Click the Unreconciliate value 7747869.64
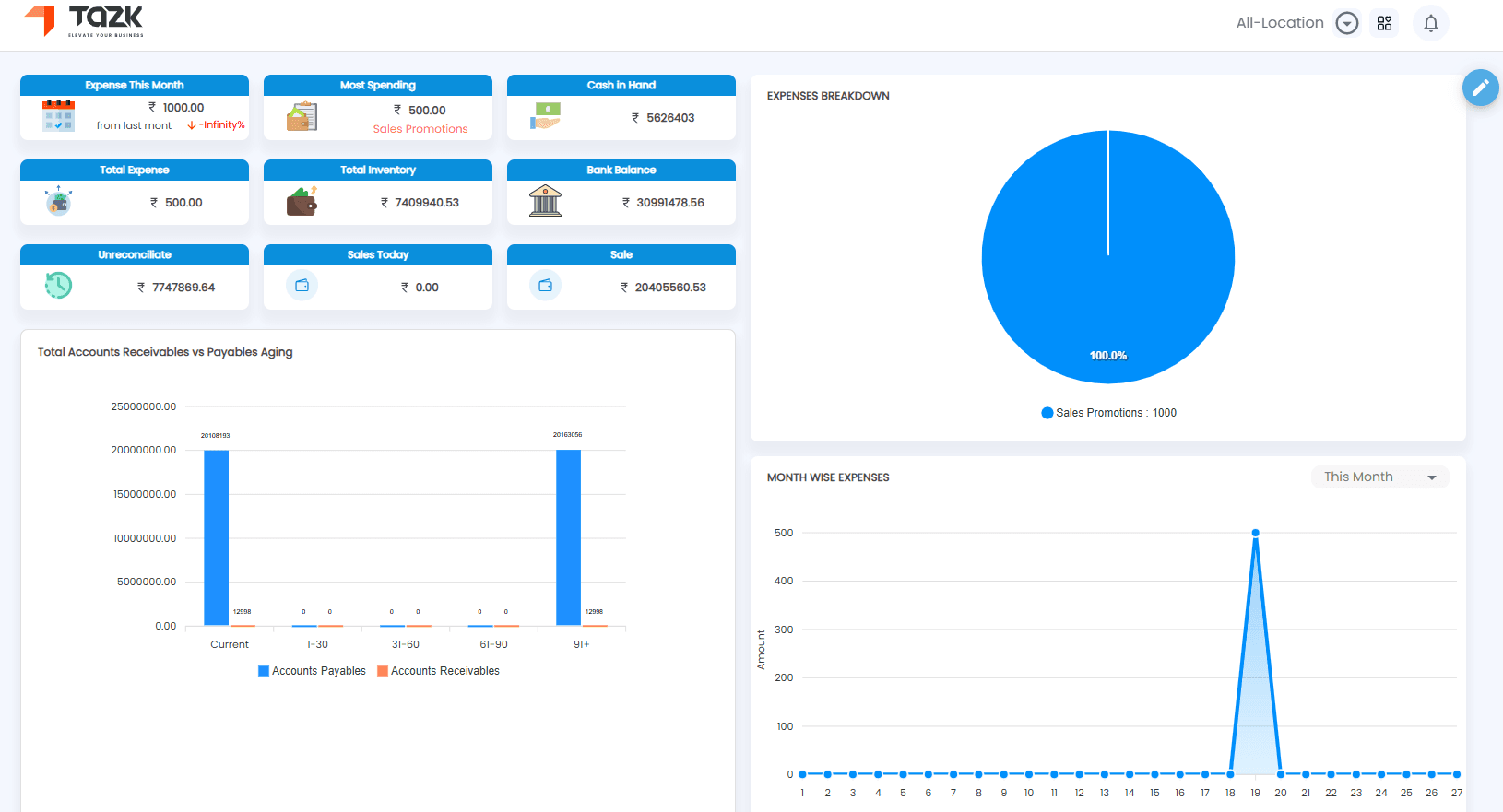This screenshot has height=812, width=1503. (x=183, y=288)
